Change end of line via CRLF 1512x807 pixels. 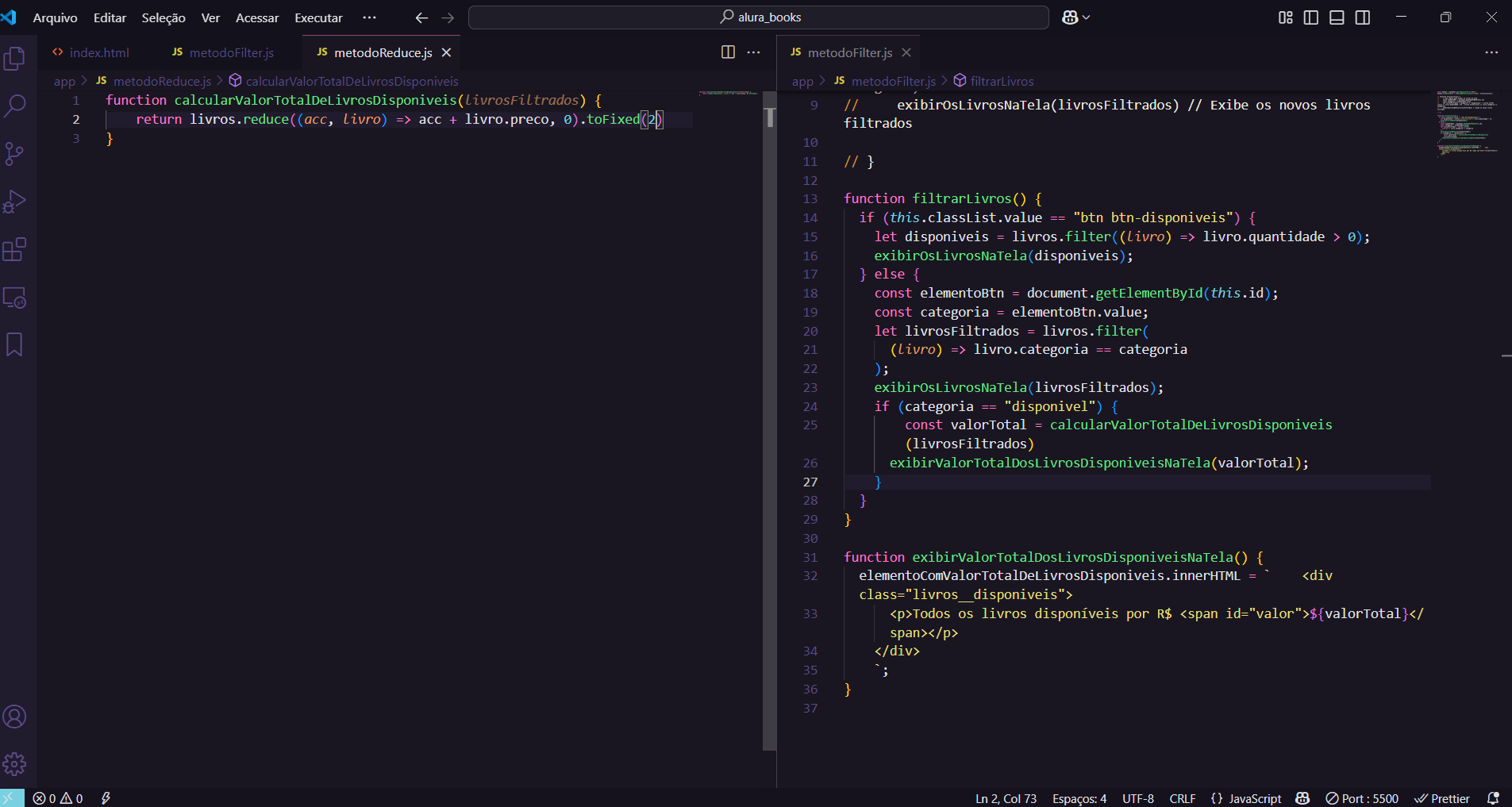(1182, 798)
